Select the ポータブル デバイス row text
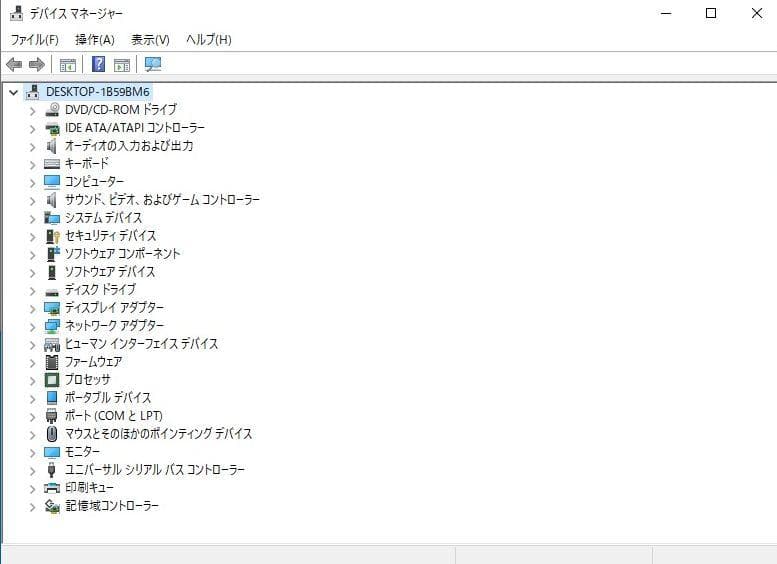 pyautogui.click(x=108, y=398)
